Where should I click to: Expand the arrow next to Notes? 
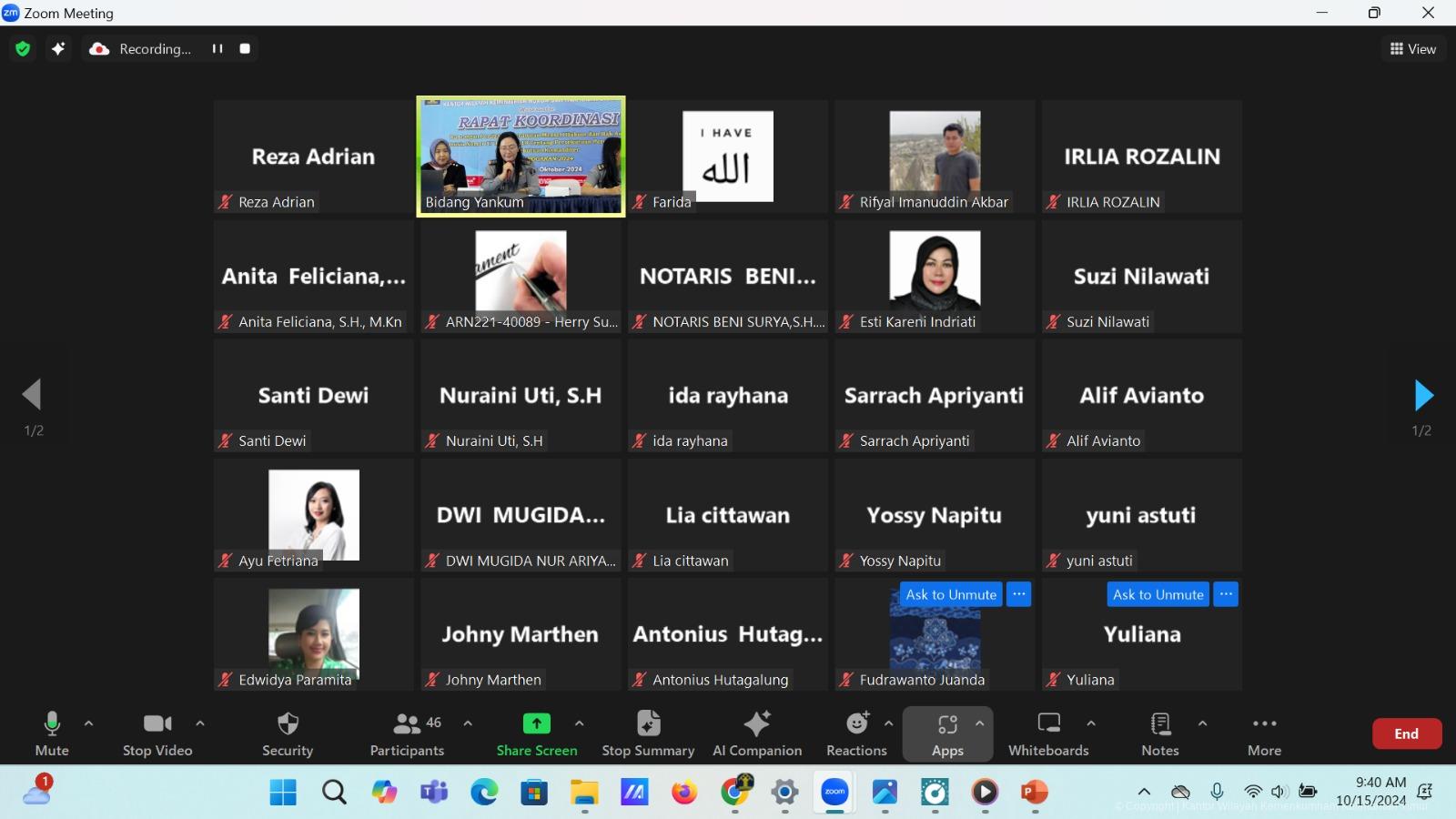(x=1202, y=723)
